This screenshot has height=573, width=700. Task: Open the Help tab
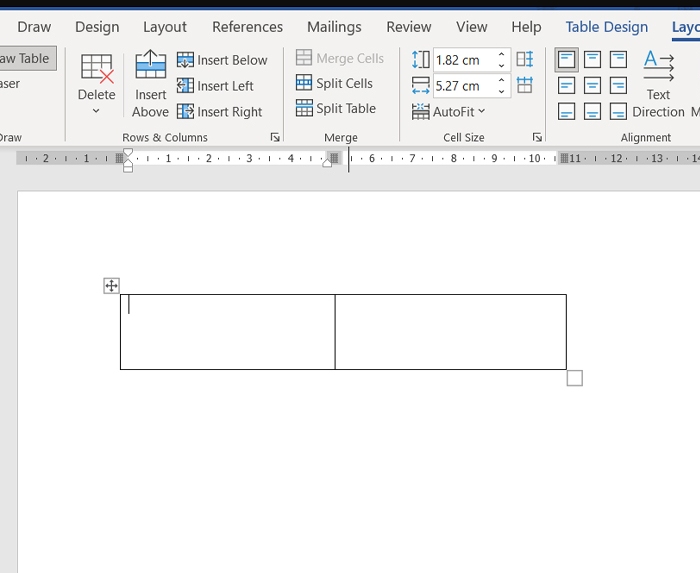[x=527, y=27]
